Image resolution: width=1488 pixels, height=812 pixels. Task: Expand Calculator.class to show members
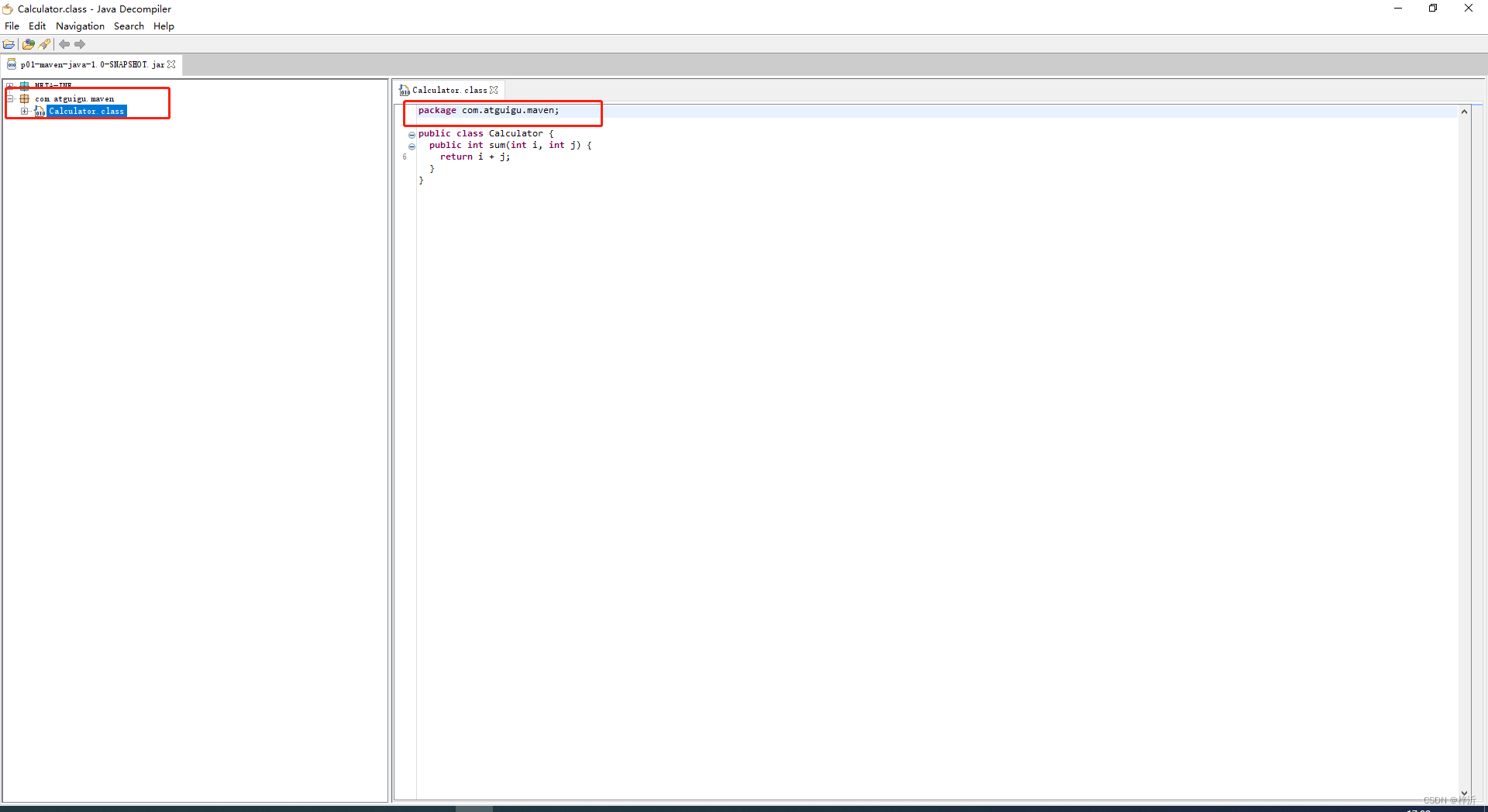pyautogui.click(x=24, y=112)
